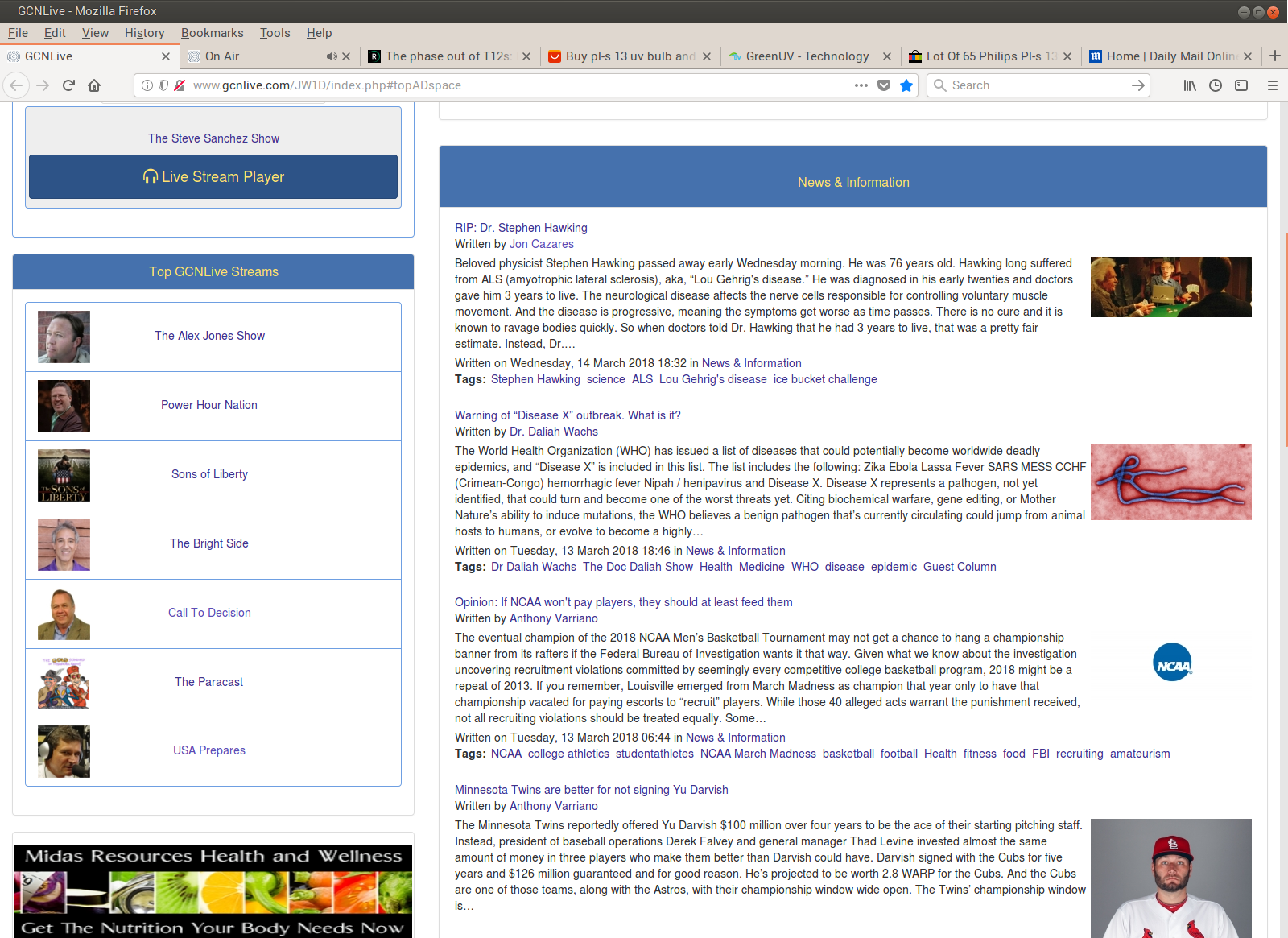The height and width of the screenshot is (938, 1288).
Task: Switch to The phase out of T12s tab
Action: pos(449,56)
